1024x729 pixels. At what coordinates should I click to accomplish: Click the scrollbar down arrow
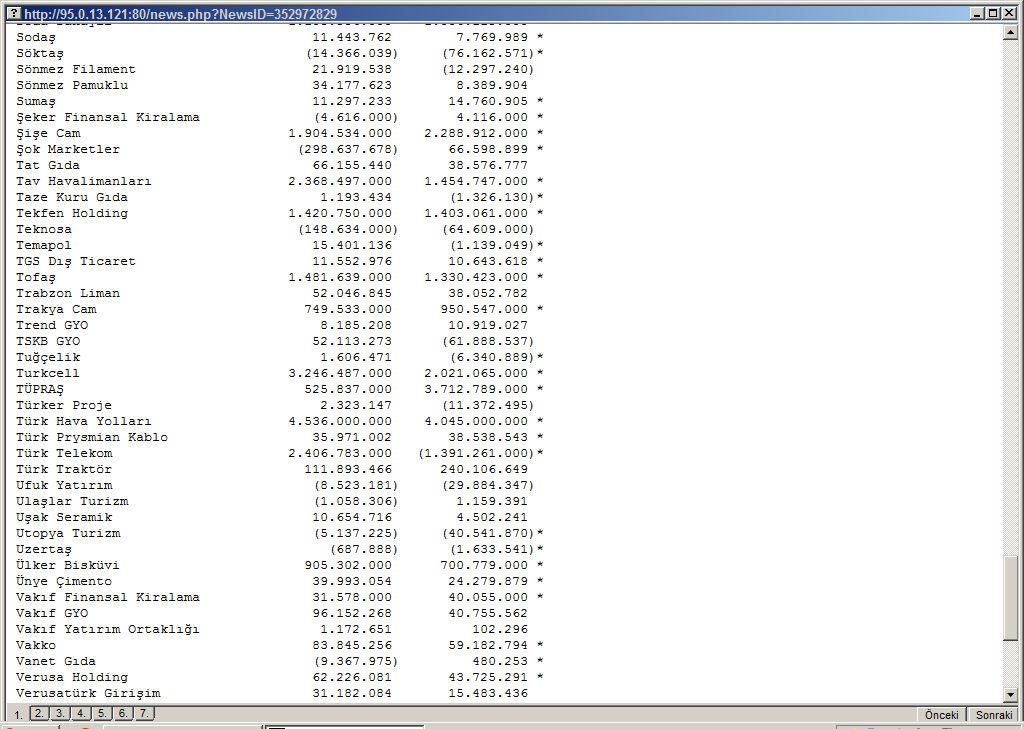[1010, 694]
